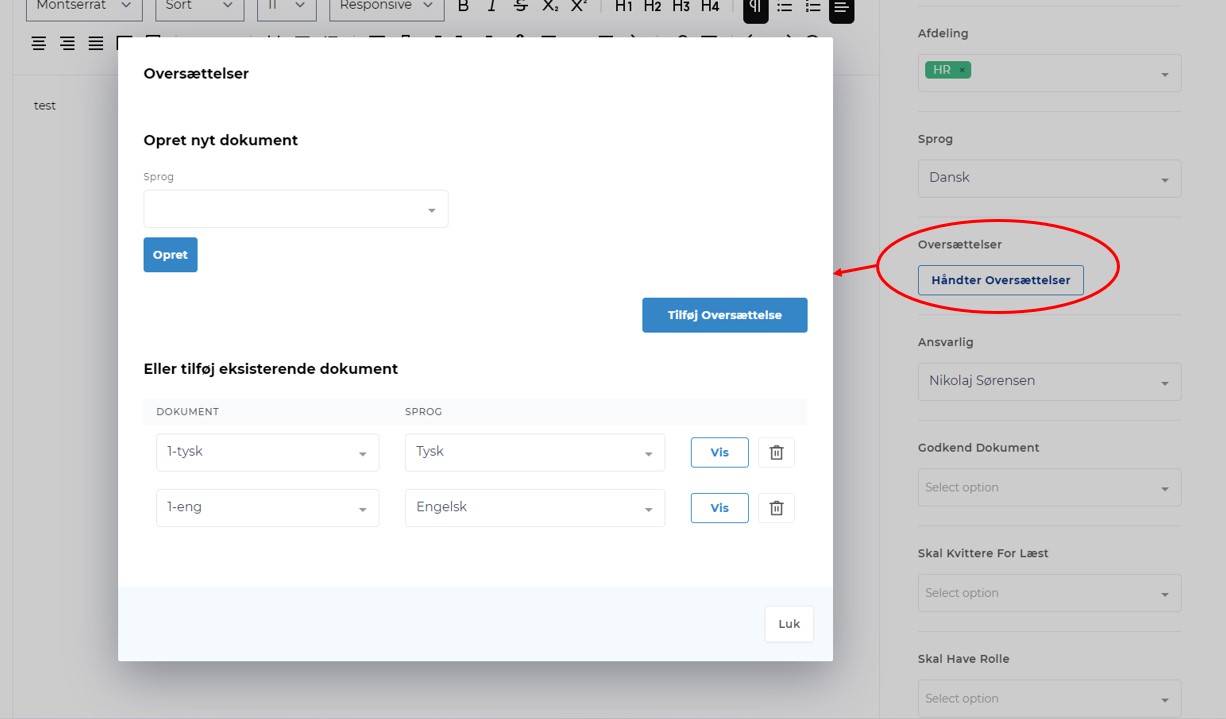This screenshot has height=719, width=1226.
Task: Open the Tysk language dropdown
Action: tap(534, 452)
